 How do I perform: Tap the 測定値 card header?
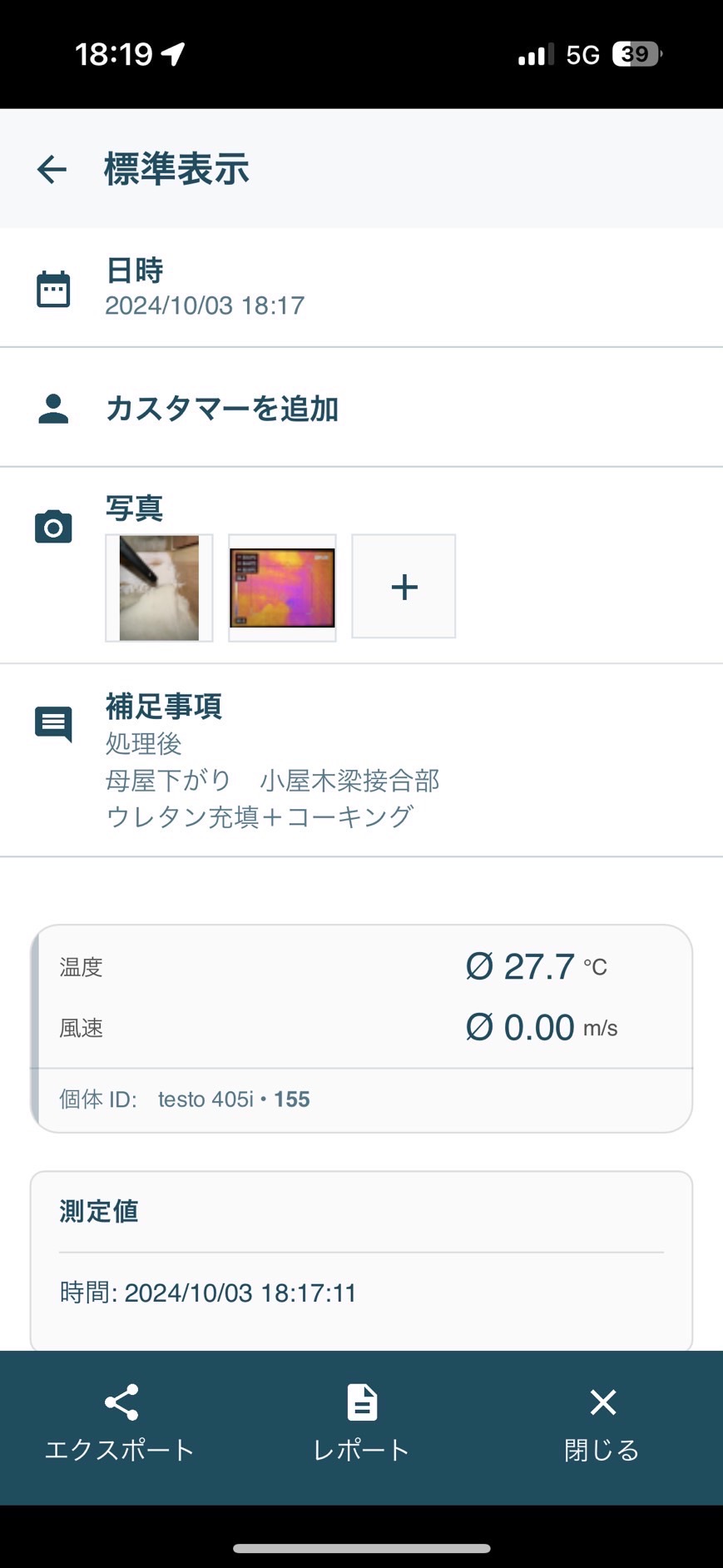(x=99, y=1211)
